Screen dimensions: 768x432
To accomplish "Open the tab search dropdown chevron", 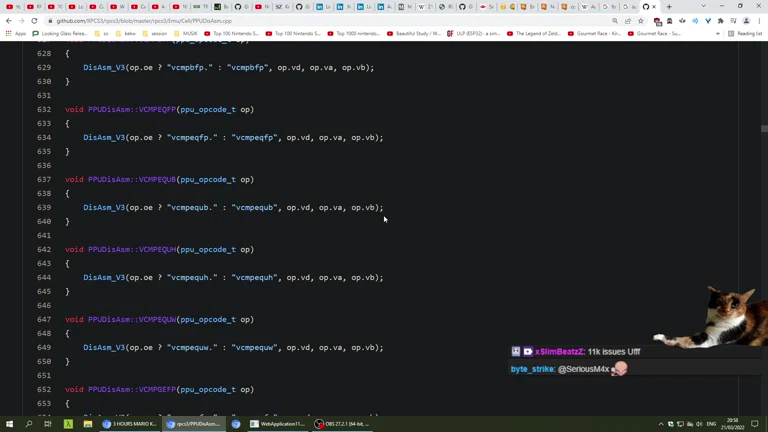I will coord(703,6).
